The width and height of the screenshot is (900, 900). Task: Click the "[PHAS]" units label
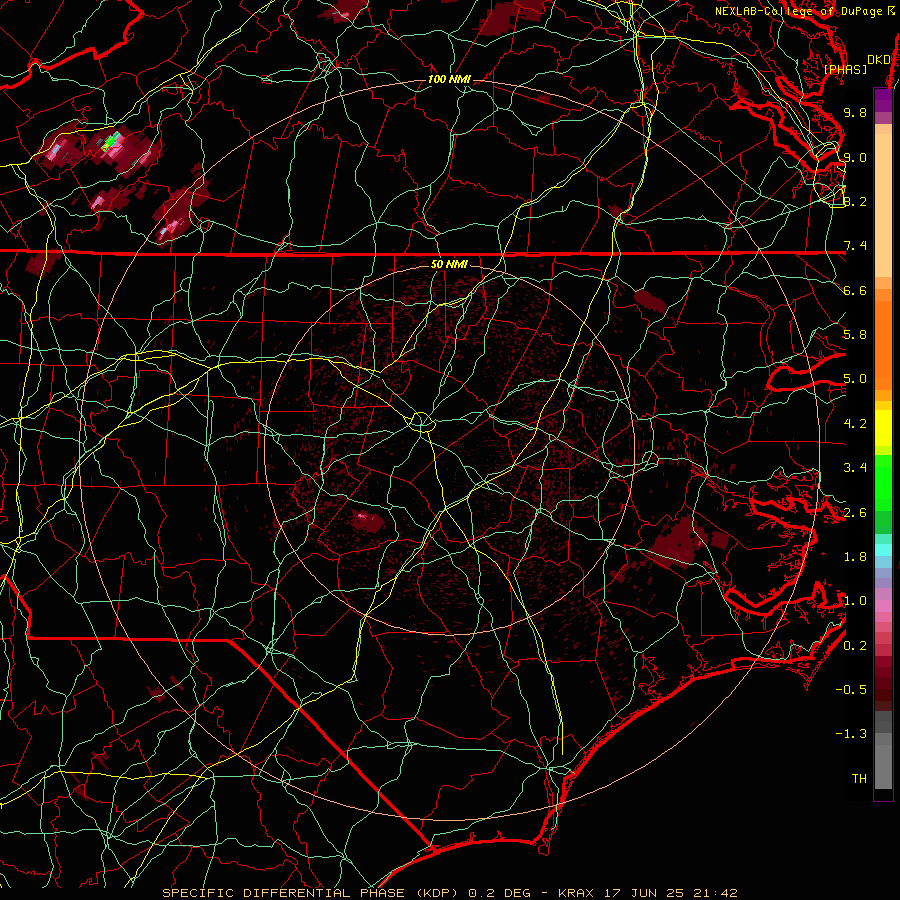pyautogui.click(x=845, y=69)
